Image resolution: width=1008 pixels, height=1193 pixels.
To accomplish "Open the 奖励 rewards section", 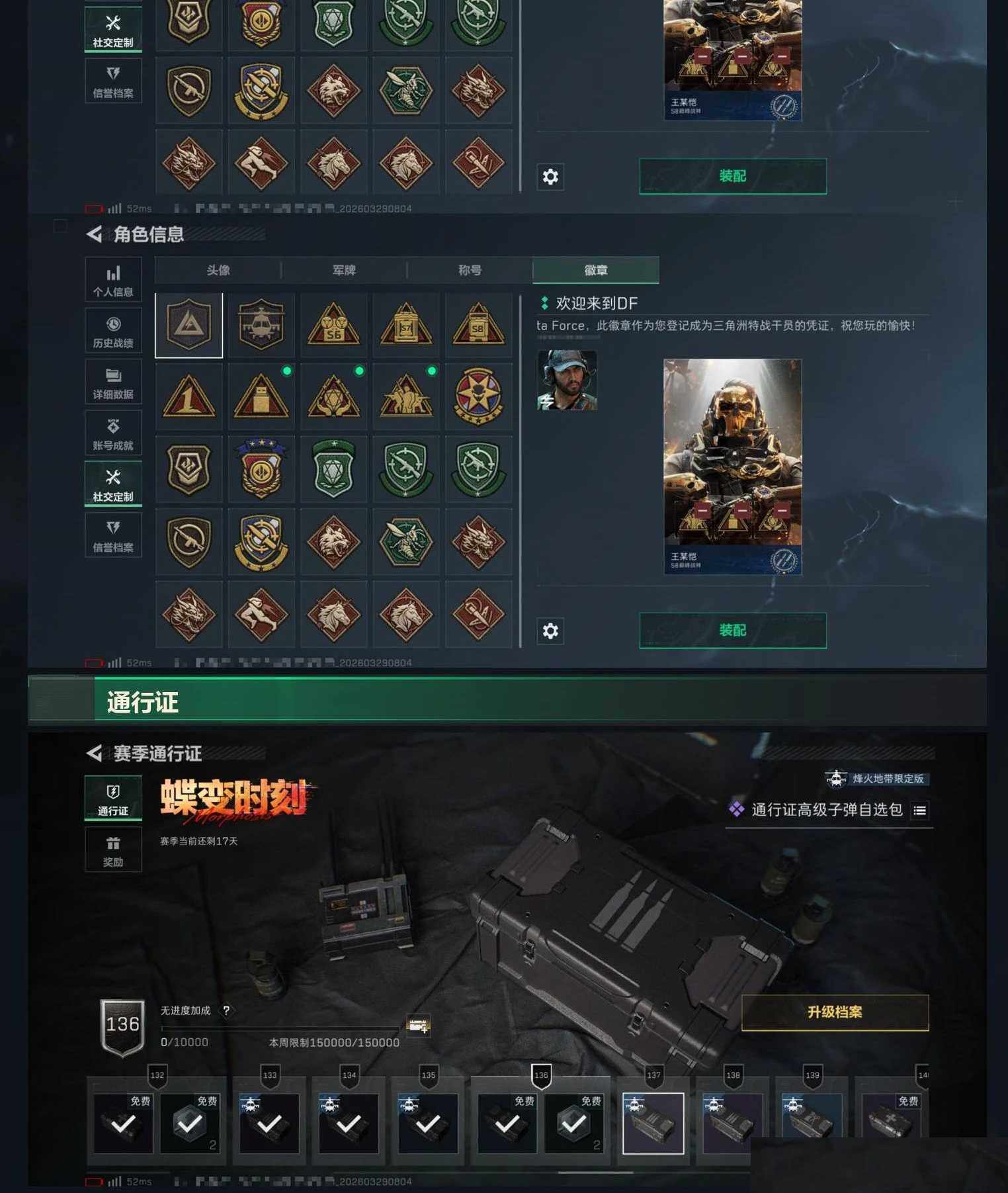I will point(113,850).
